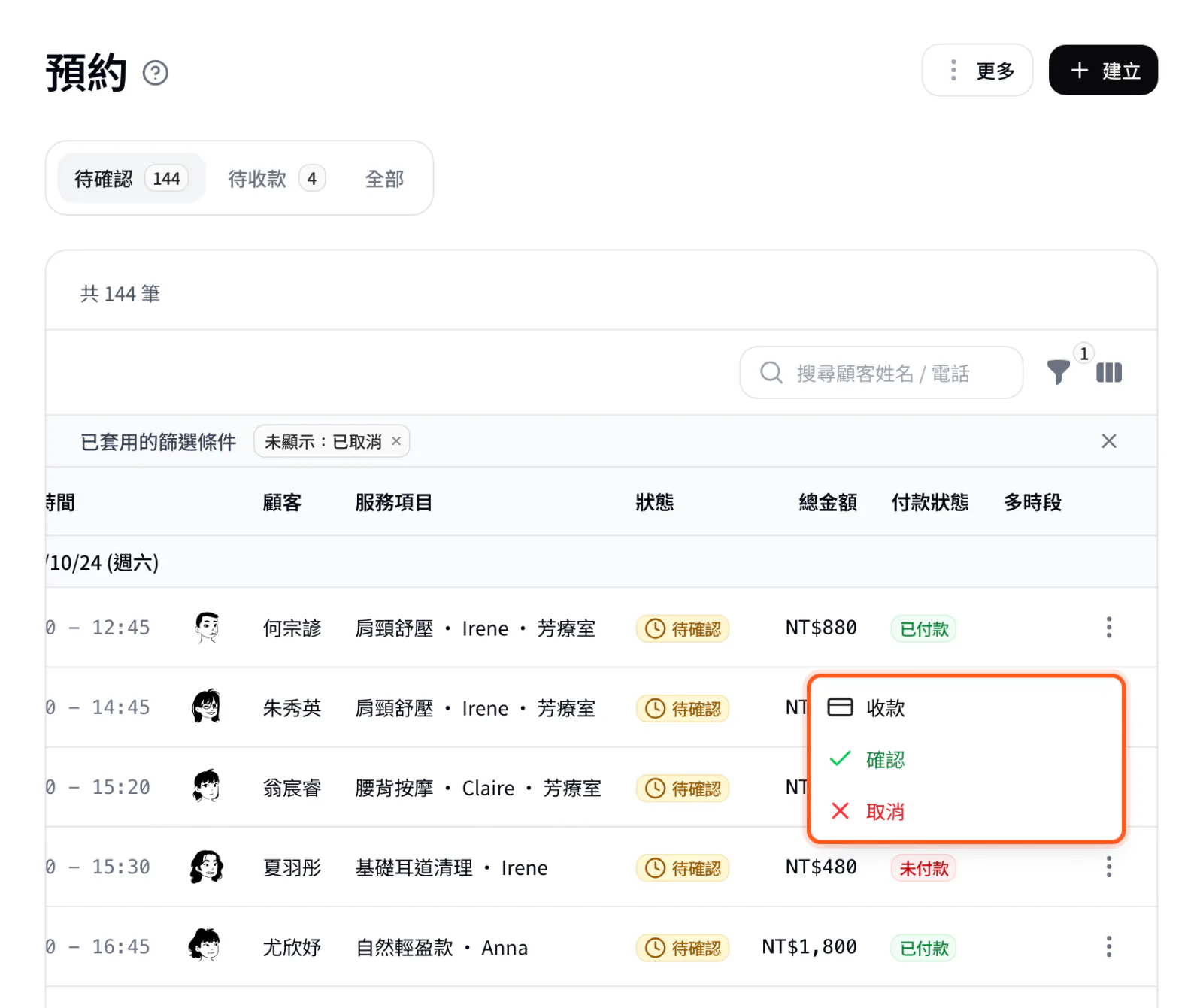Click 夏羽彤's avatar
Image resolution: width=1203 pixels, height=1008 pixels.
[x=206, y=867]
